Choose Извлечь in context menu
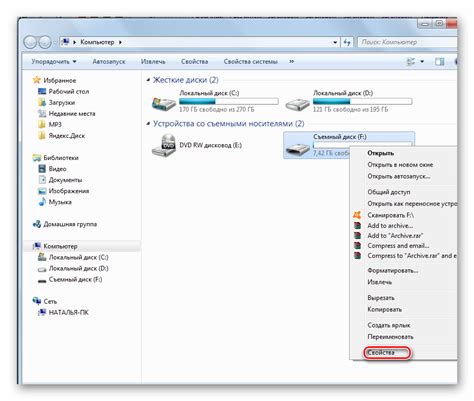The image size is (474, 401). pyautogui.click(x=379, y=282)
